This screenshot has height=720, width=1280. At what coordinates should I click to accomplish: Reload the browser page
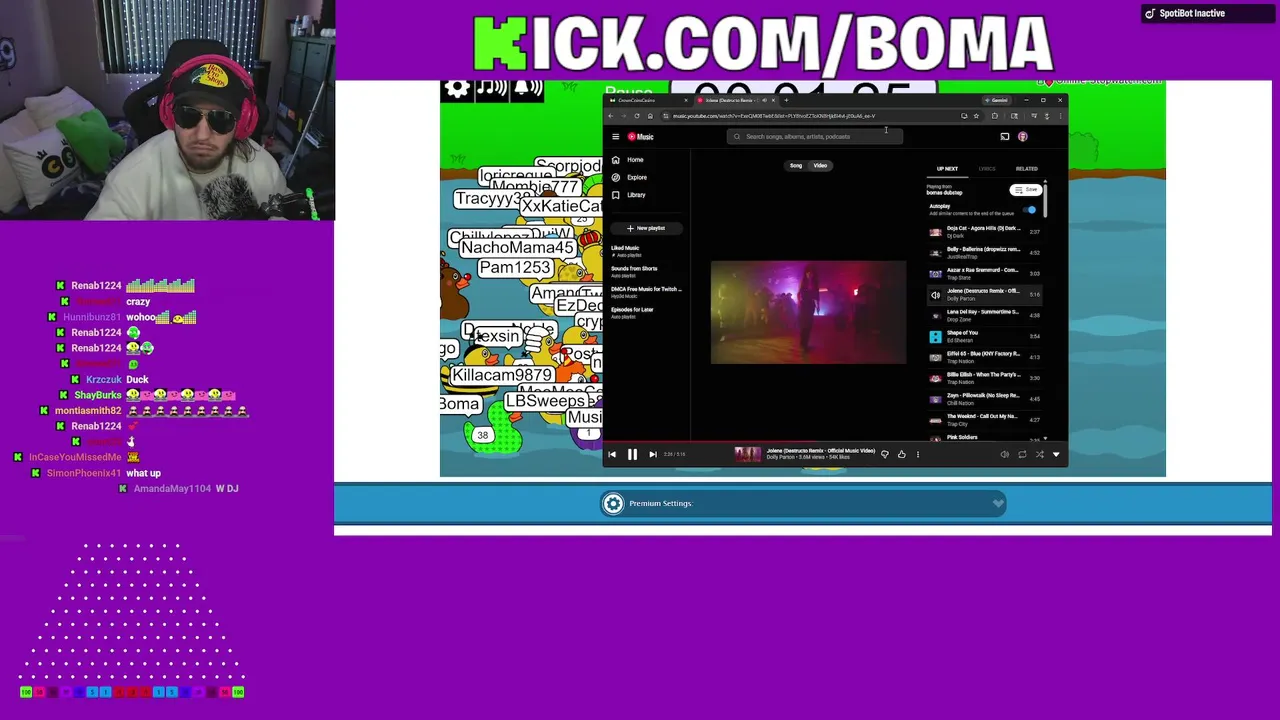(637, 116)
